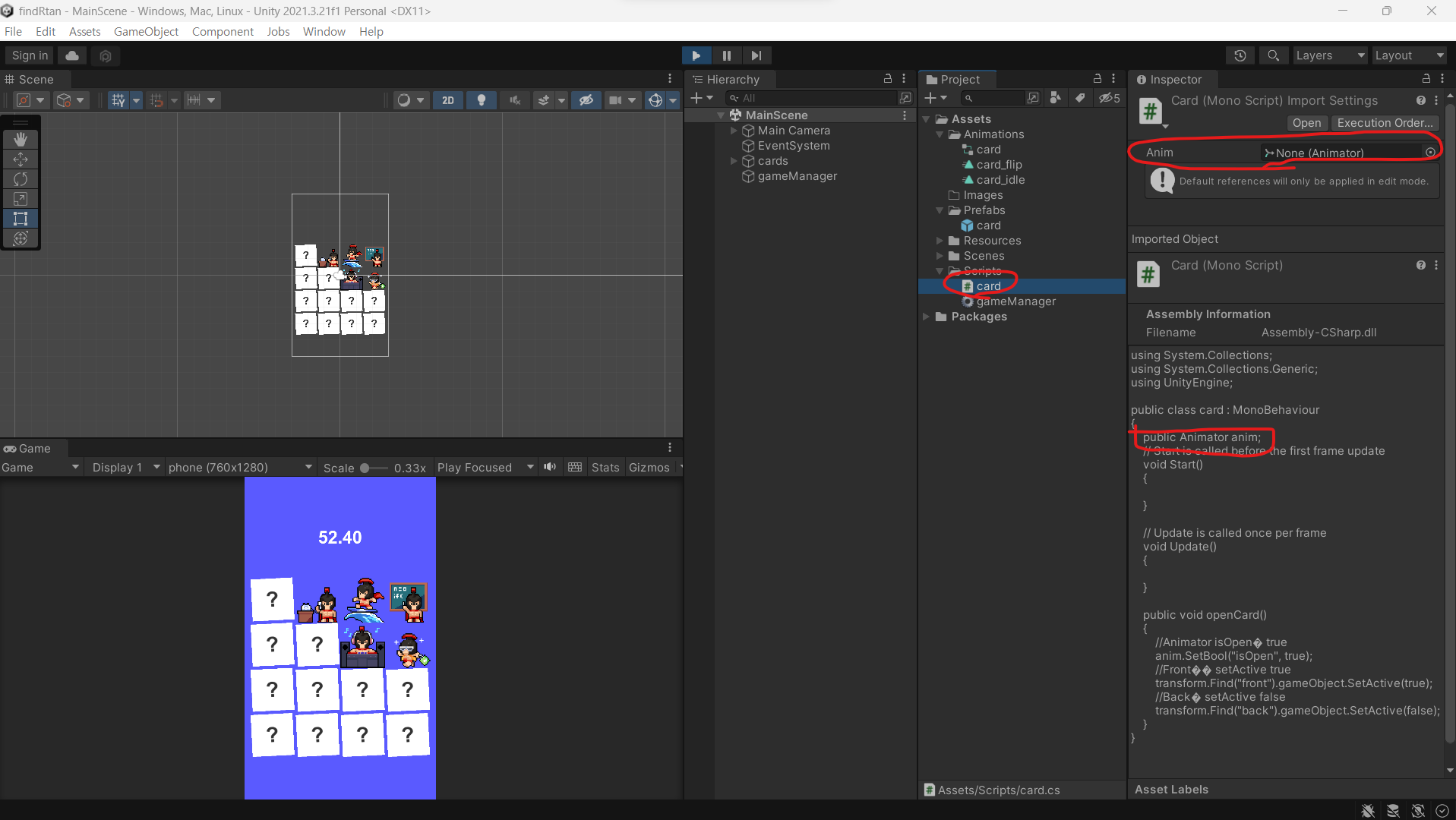
Task: Open the Undo History icon
Action: coord(1240,55)
